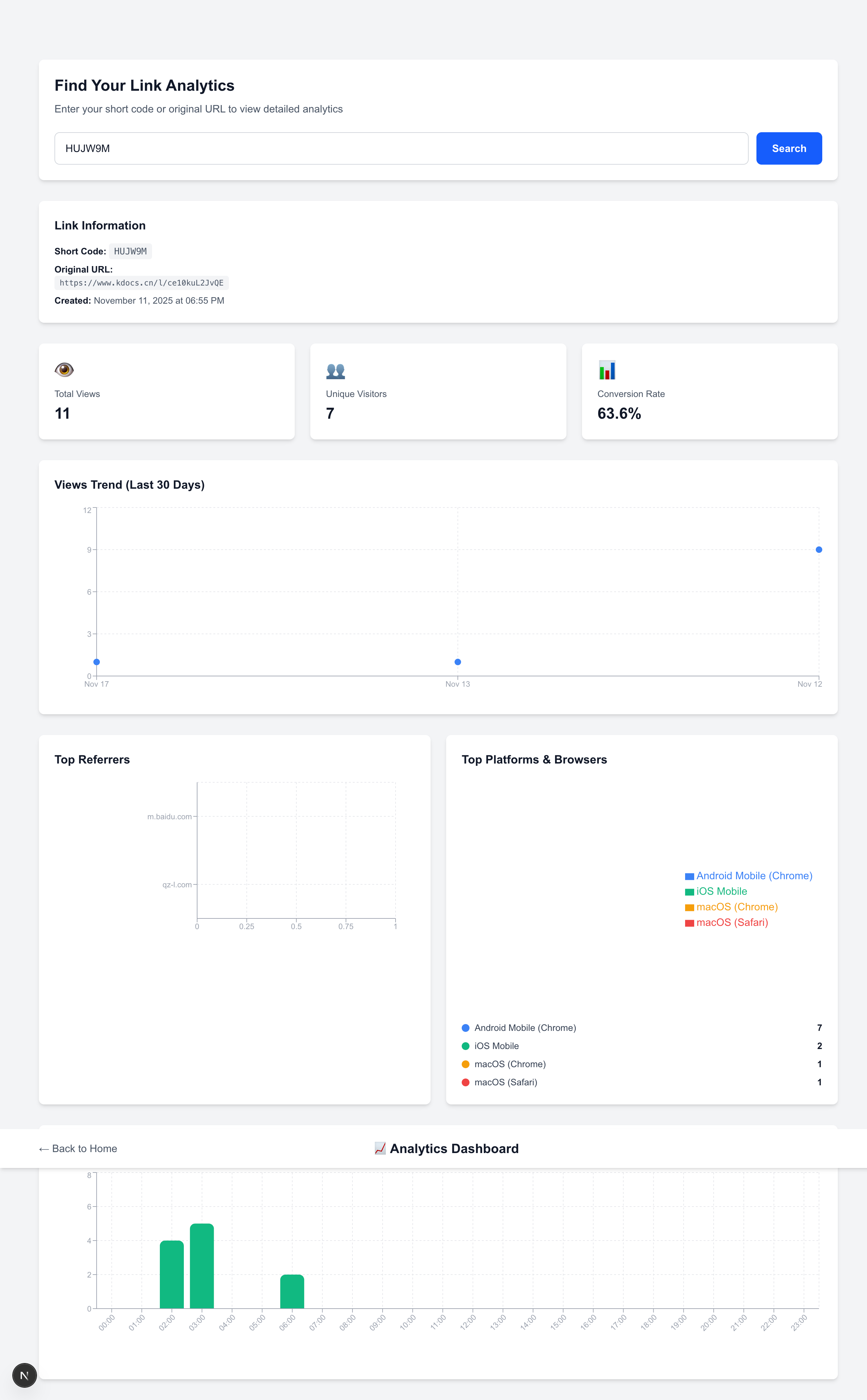Viewport: 867px width, 1400px height.
Task: Click the red square for macOS (Safari)
Action: (x=689, y=923)
